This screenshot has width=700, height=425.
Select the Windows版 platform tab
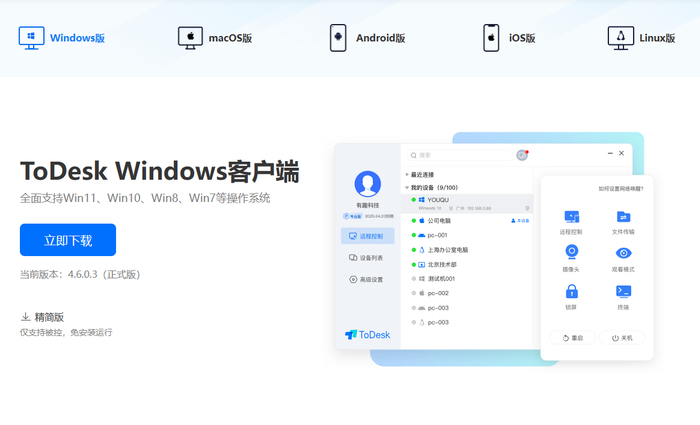click(x=62, y=38)
